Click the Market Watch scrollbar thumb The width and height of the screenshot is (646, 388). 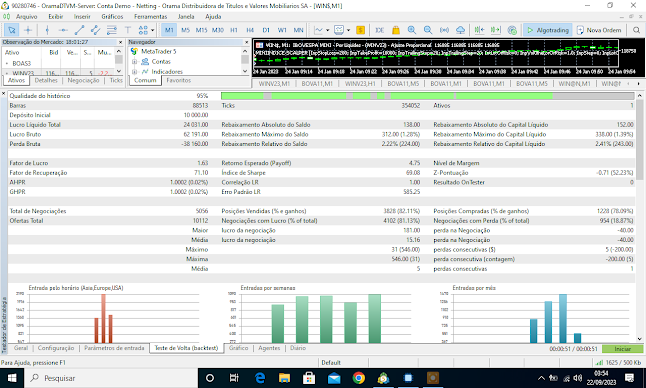[119, 60]
